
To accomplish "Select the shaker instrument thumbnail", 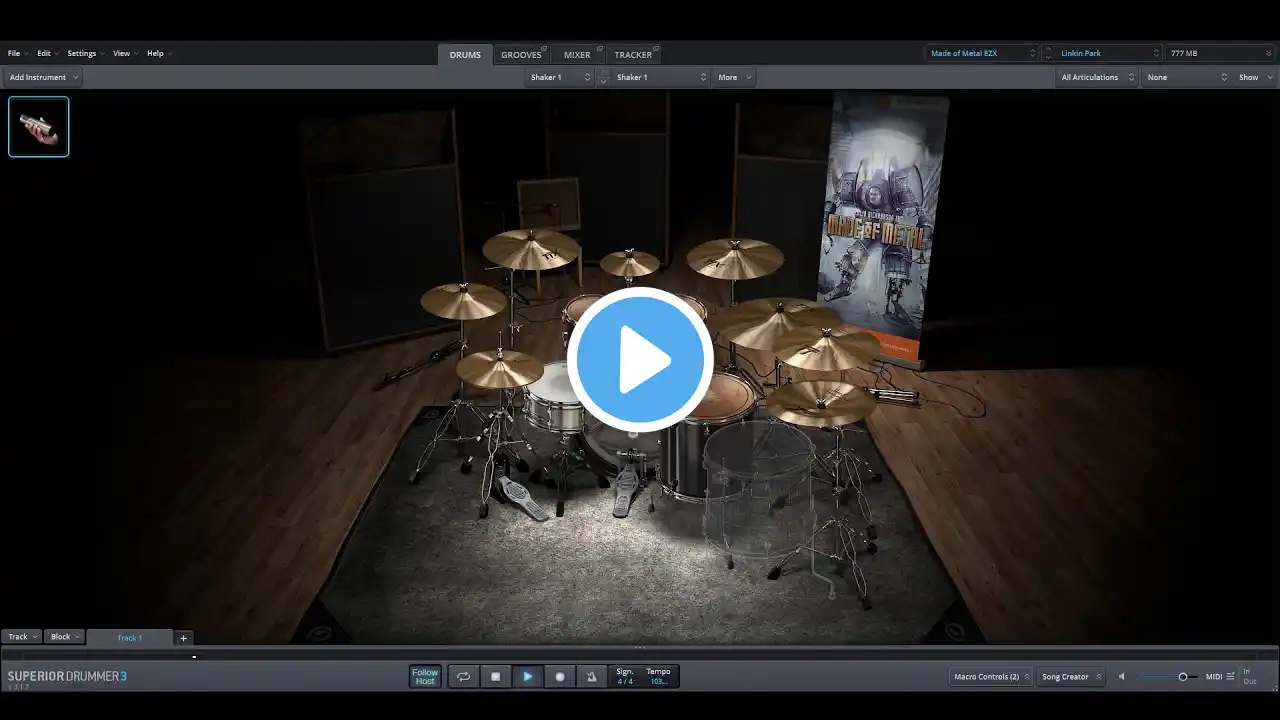I will [x=39, y=127].
